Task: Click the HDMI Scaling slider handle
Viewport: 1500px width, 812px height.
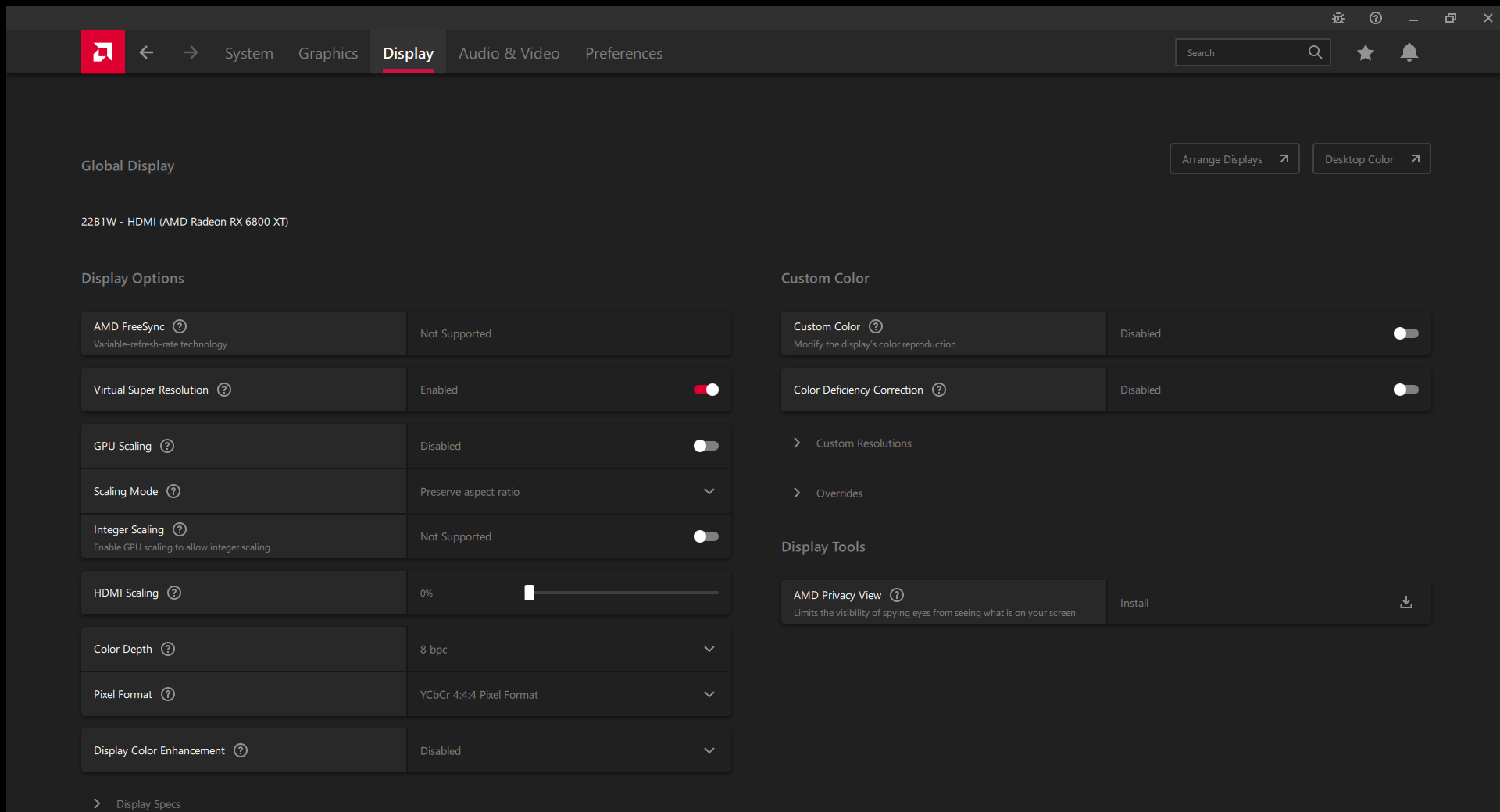Action: coord(529,593)
